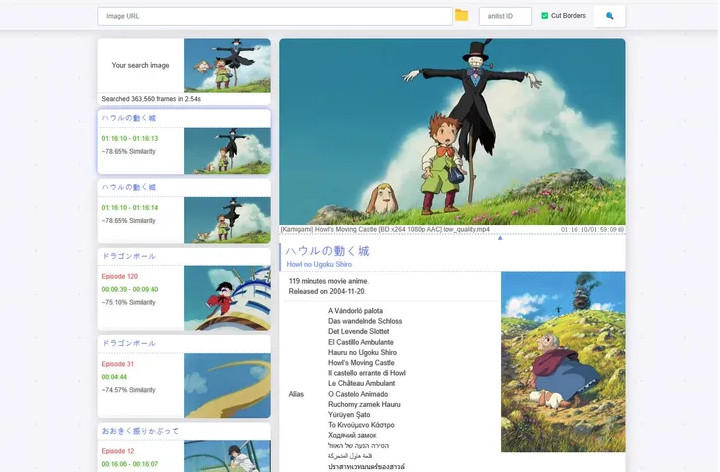Open the folder icon to upload image
The width and height of the screenshot is (720, 472).
pyautogui.click(x=461, y=16)
